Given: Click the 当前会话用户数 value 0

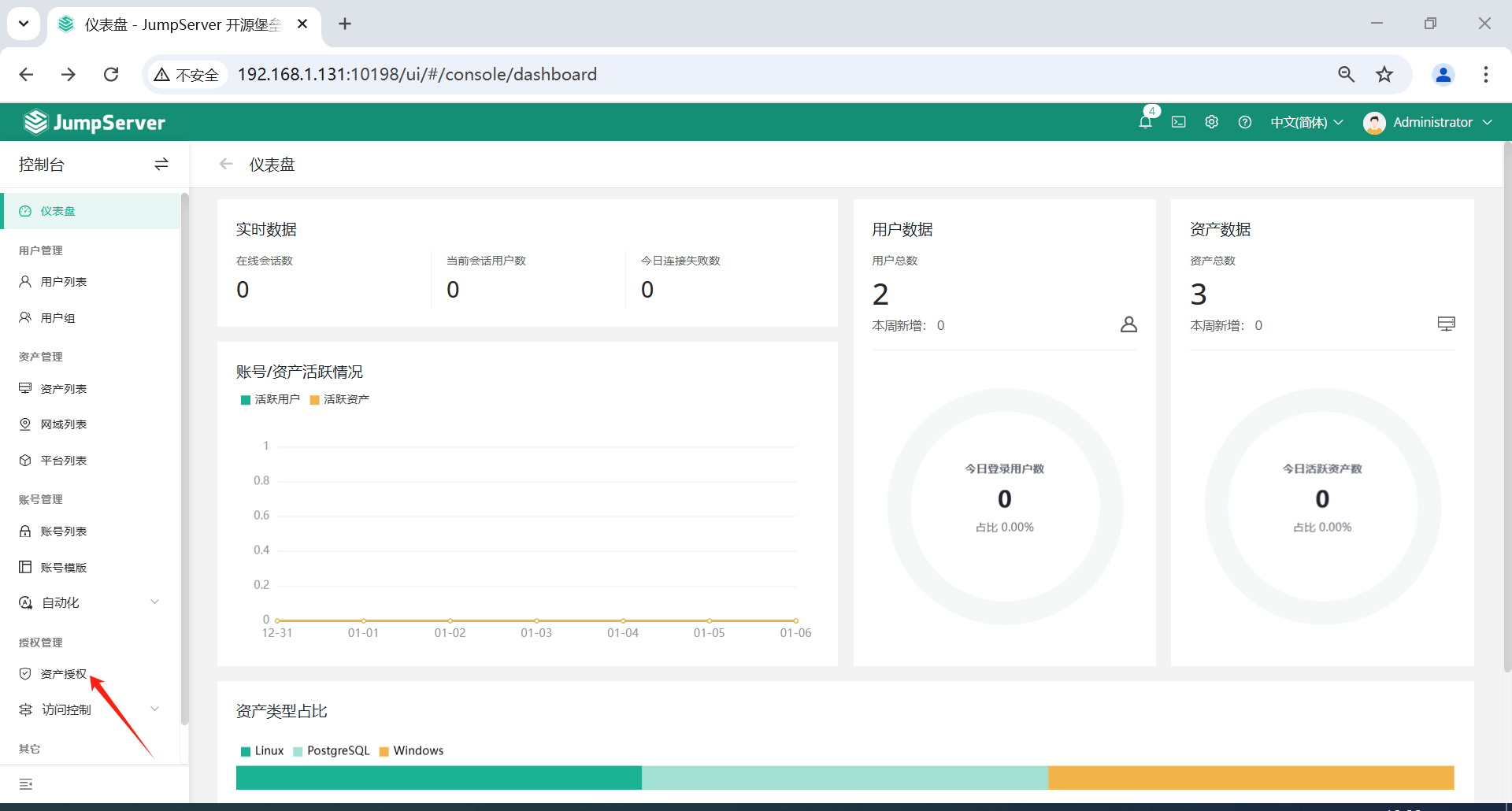Looking at the screenshot, I should pyautogui.click(x=453, y=290).
